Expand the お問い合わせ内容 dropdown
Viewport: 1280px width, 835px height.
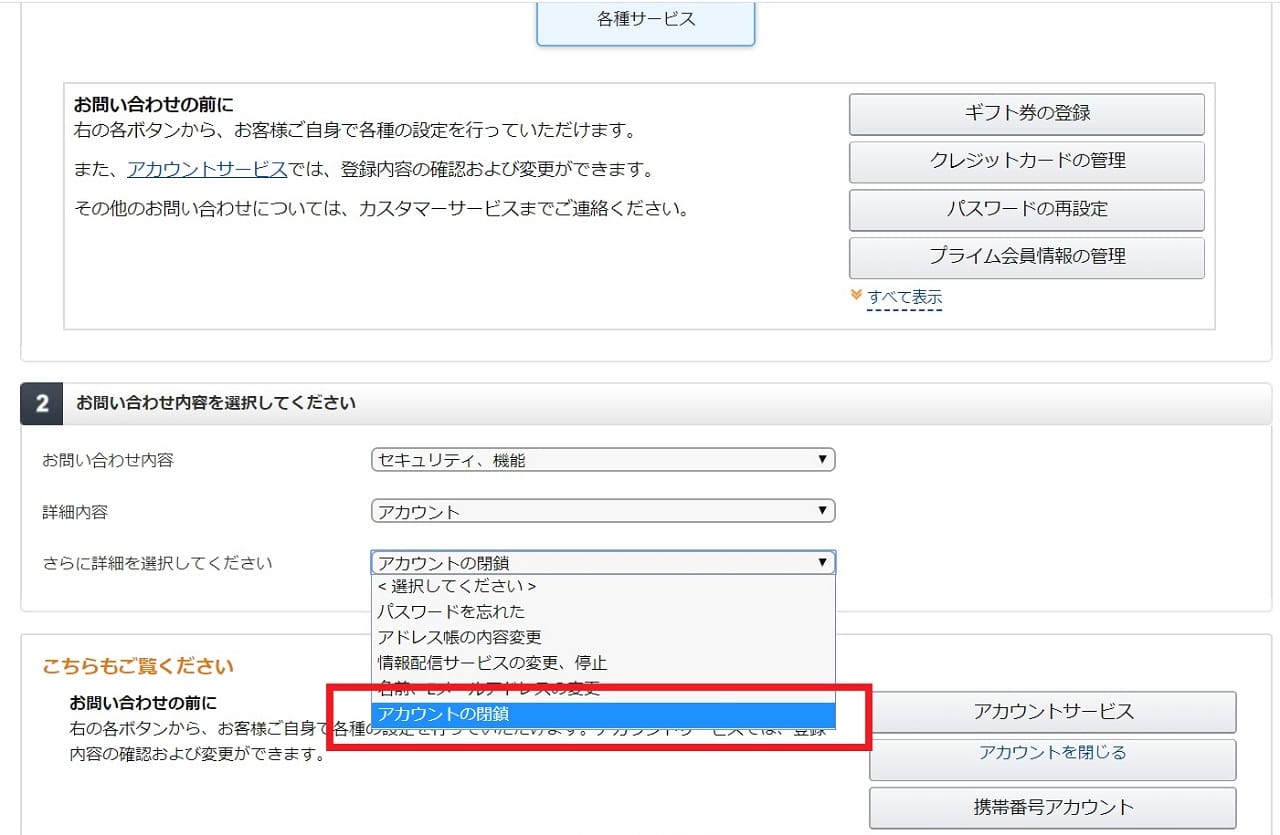(602, 460)
